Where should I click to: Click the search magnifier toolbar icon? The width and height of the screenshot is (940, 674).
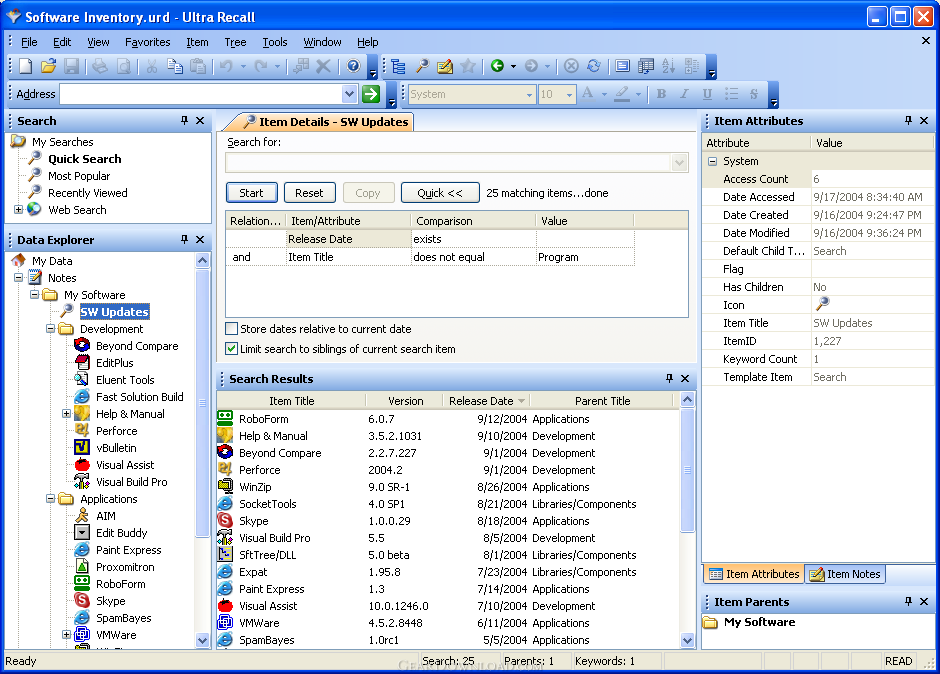[x=422, y=66]
